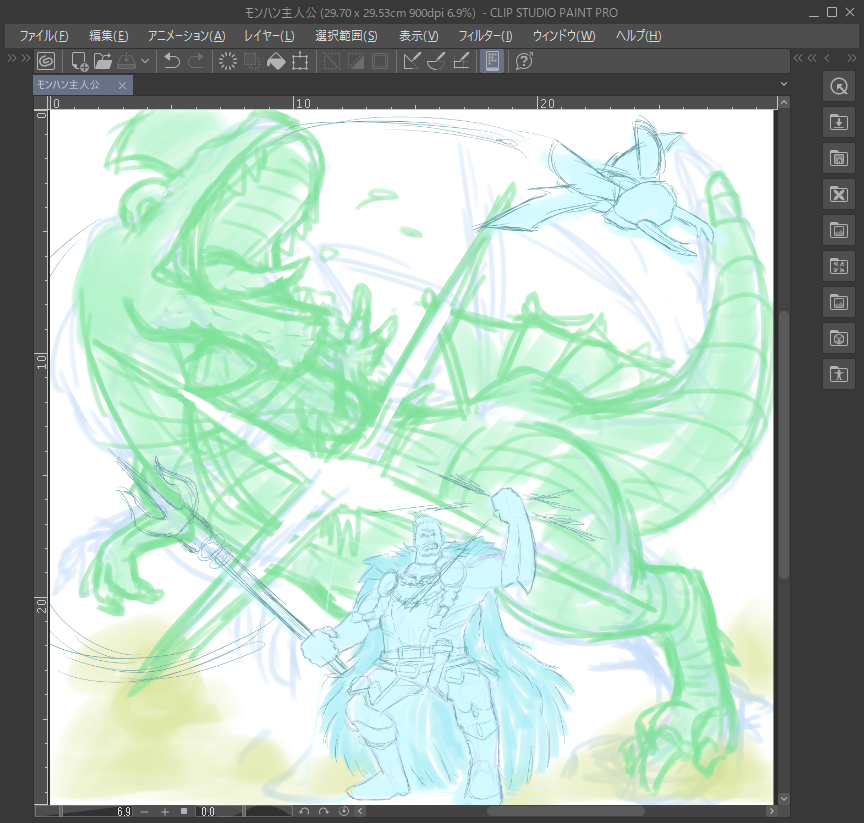Open the image material palette icon

pos(839,302)
